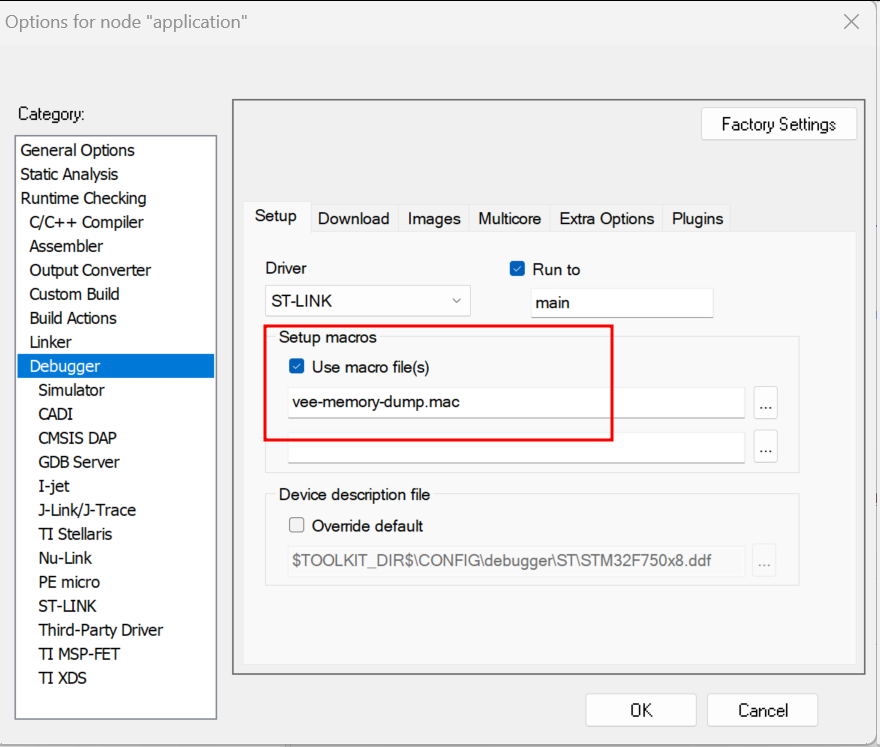This screenshot has height=747, width=880.
Task: View the Extra Options tab
Action: [x=606, y=218]
